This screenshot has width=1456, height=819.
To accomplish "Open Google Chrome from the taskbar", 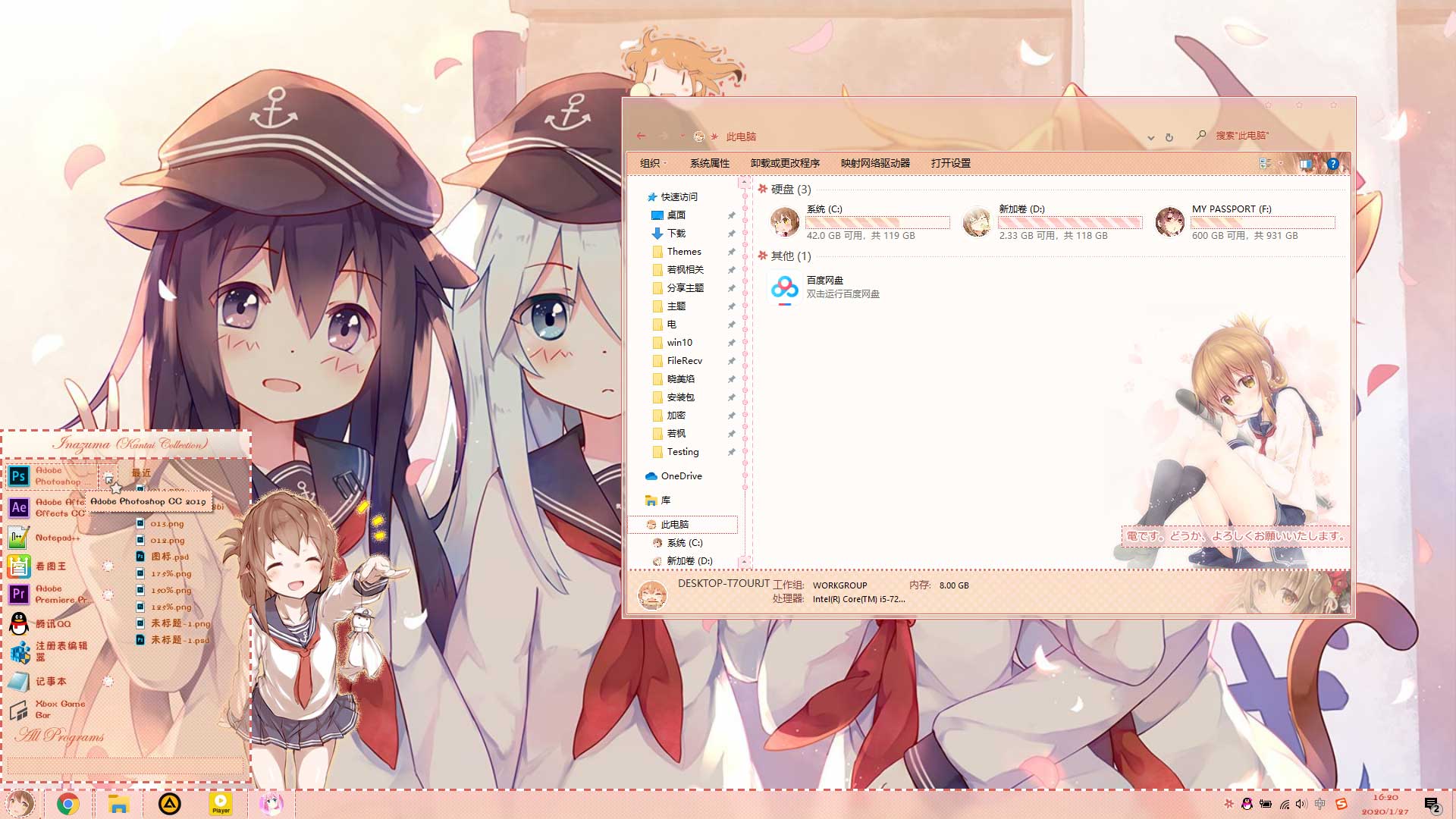I will tap(68, 804).
